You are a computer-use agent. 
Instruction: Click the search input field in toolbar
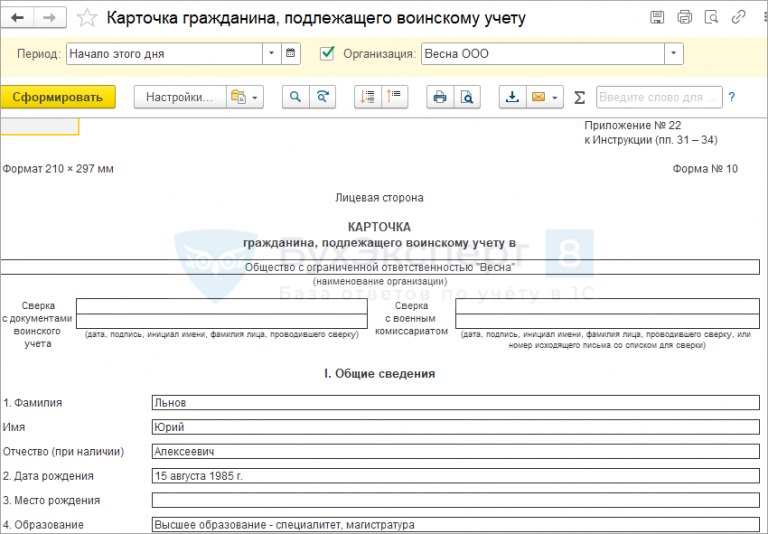(x=658, y=97)
